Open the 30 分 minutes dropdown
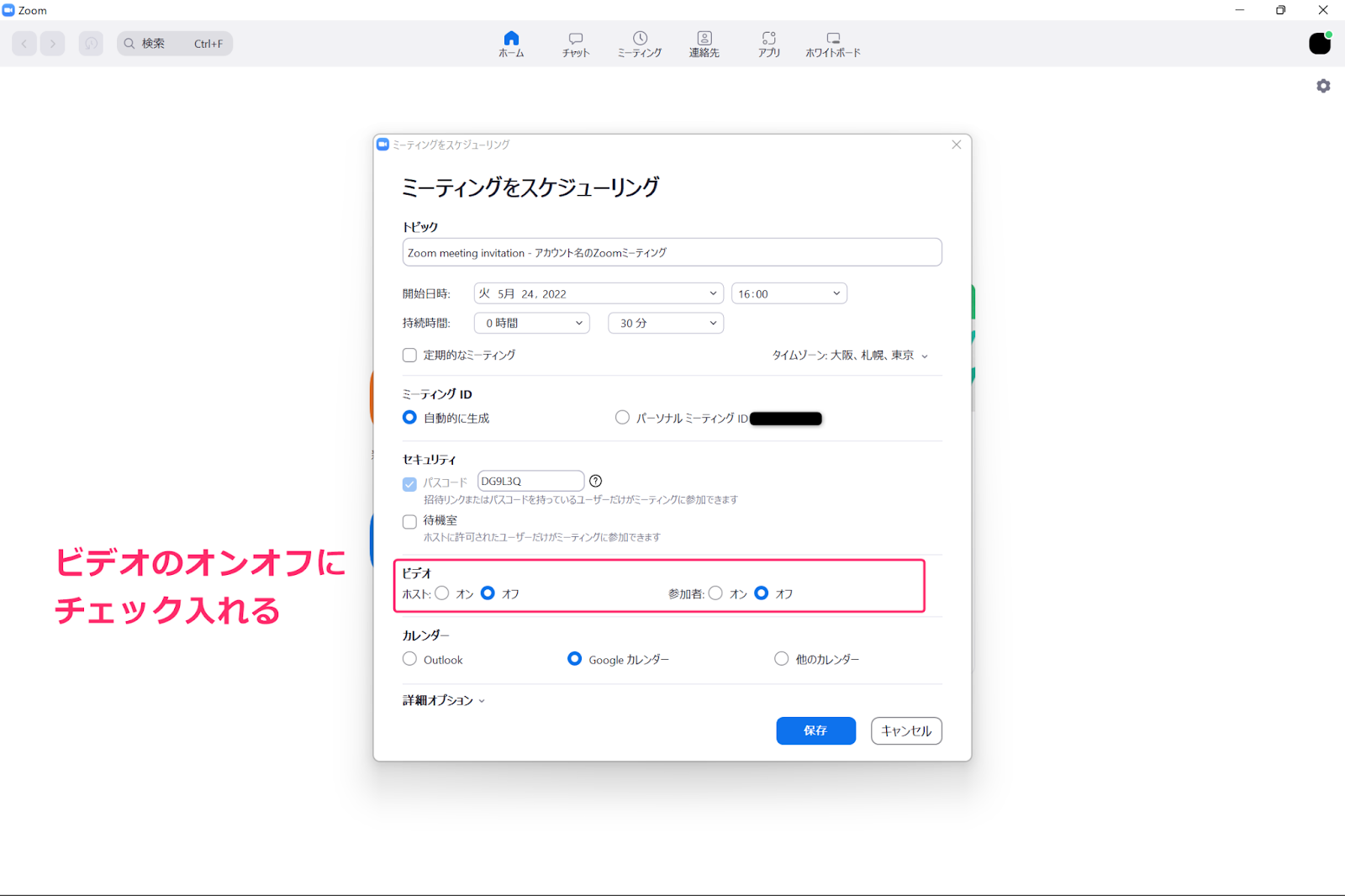This screenshot has width=1345, height=896. pyautogui.click(x=666, y=323)
